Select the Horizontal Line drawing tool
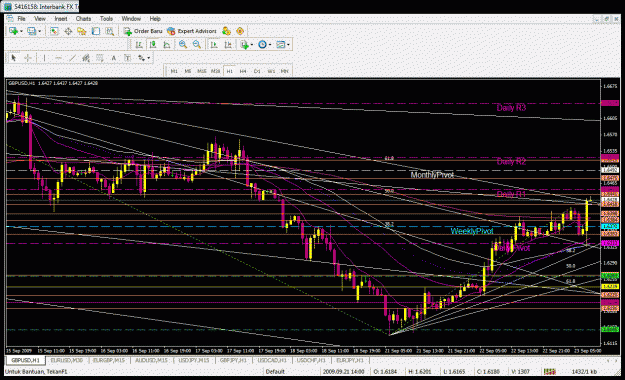Screen dimensions: 625x380 point(58,58)
